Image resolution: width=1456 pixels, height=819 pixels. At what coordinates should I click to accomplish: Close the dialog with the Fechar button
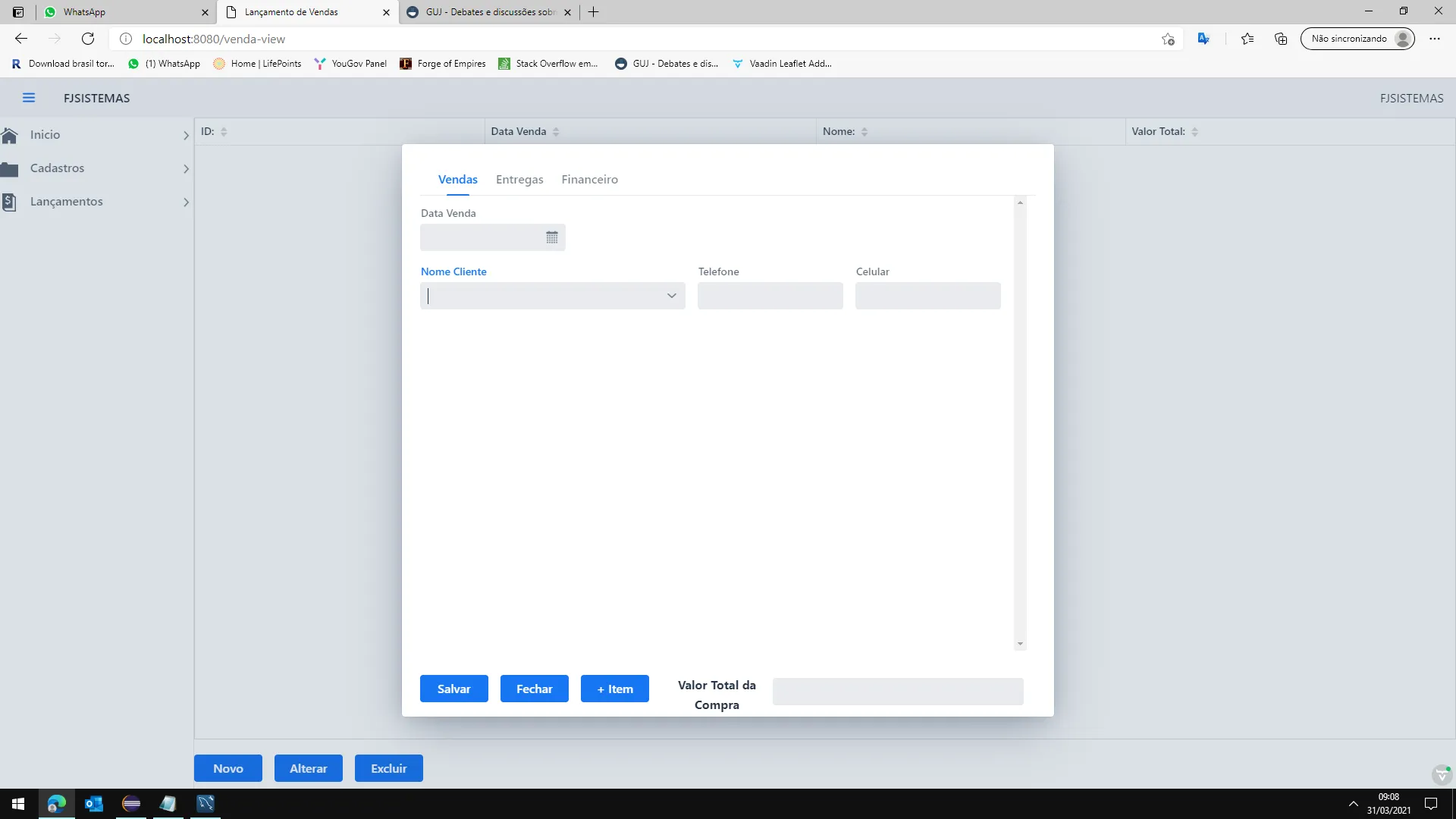(534, 689)
